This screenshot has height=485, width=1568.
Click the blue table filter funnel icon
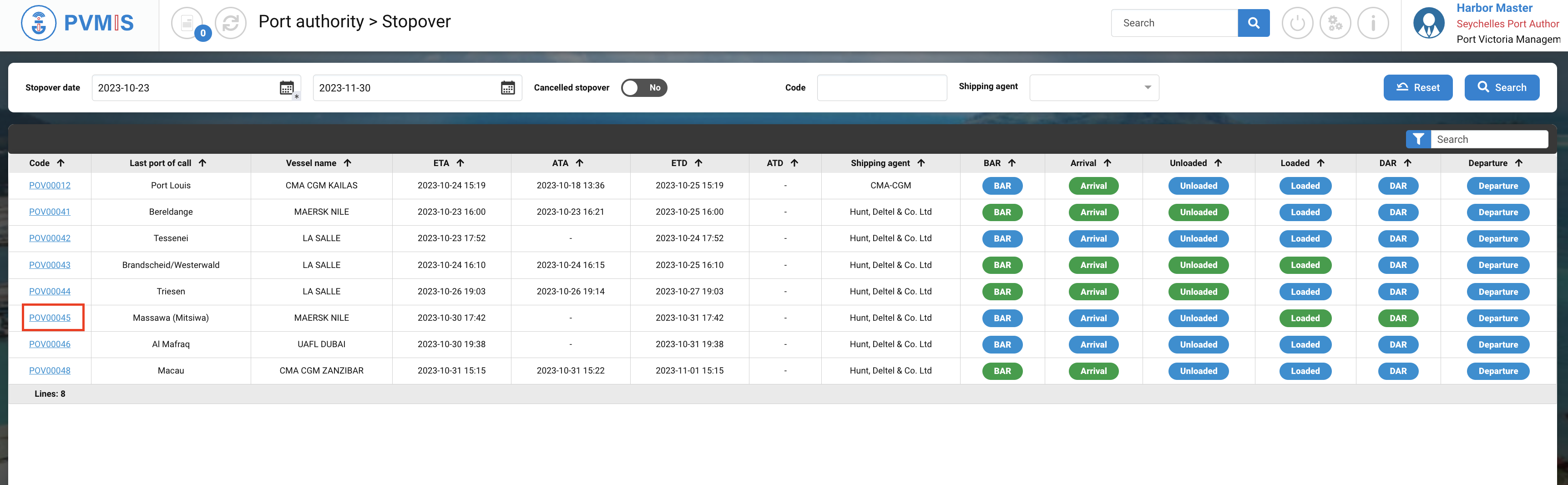pyautogui.click(x=1418, y=139)
